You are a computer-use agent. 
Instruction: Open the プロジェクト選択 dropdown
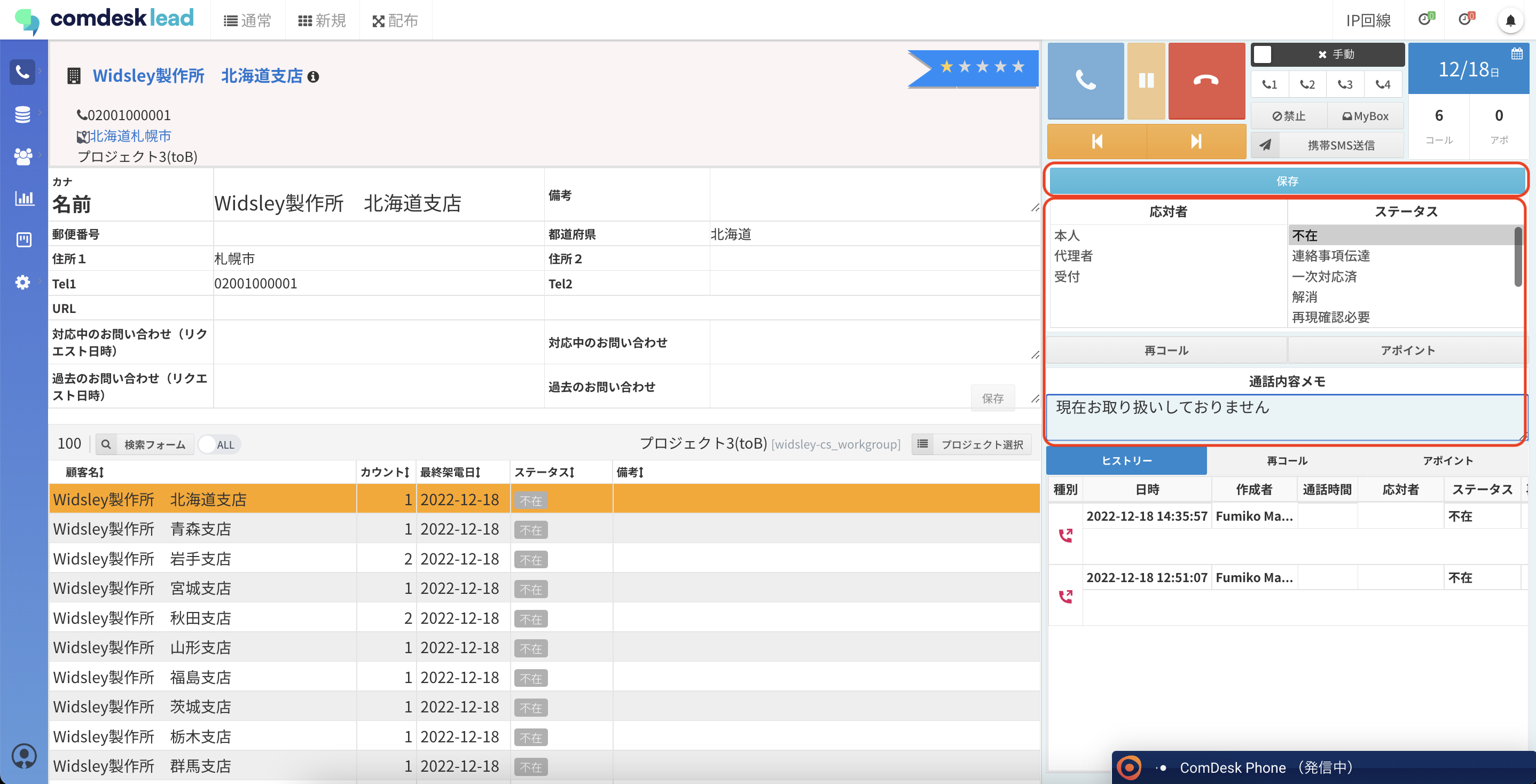pos(971,445)
